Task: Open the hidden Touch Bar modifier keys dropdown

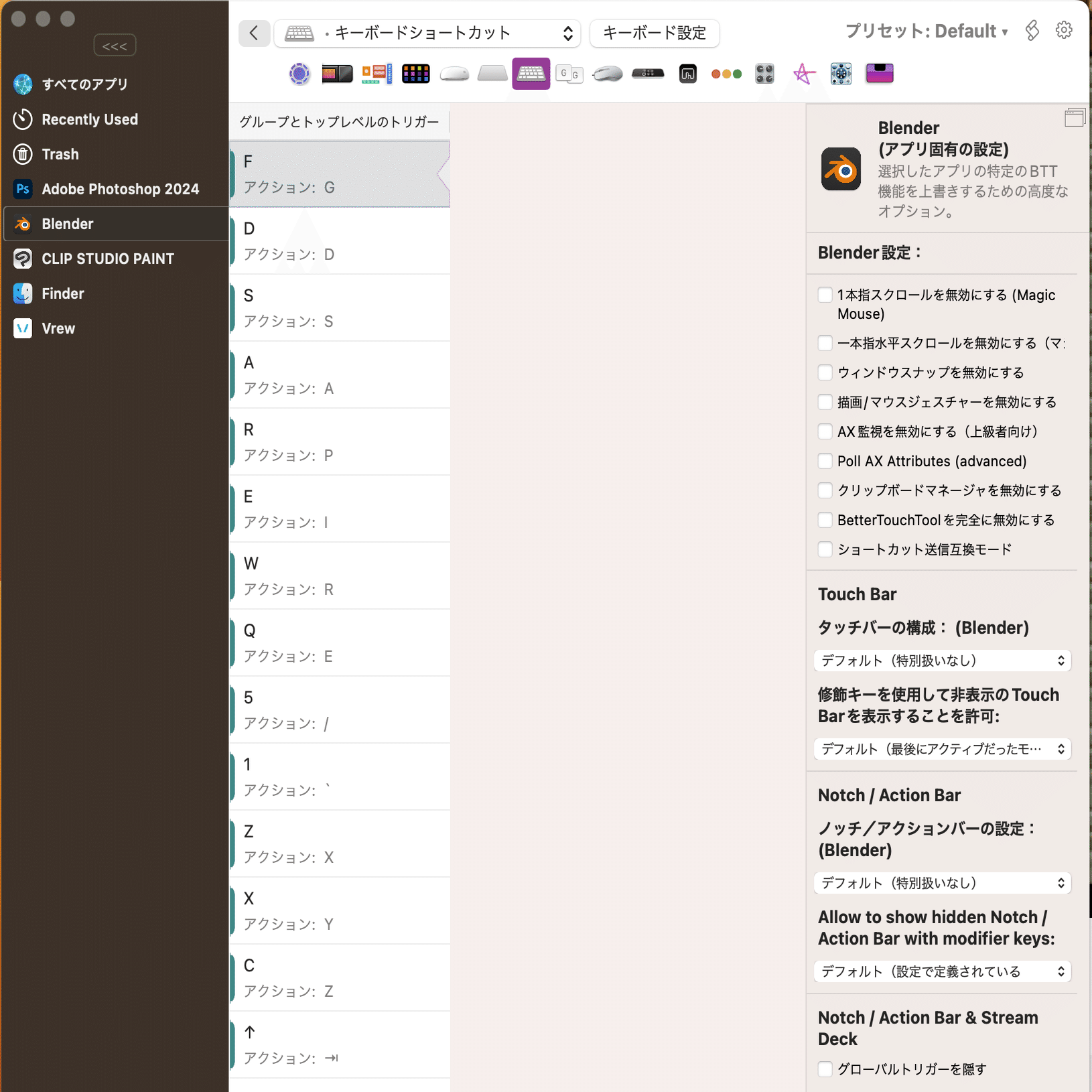Action: click(x=943, y=749)
